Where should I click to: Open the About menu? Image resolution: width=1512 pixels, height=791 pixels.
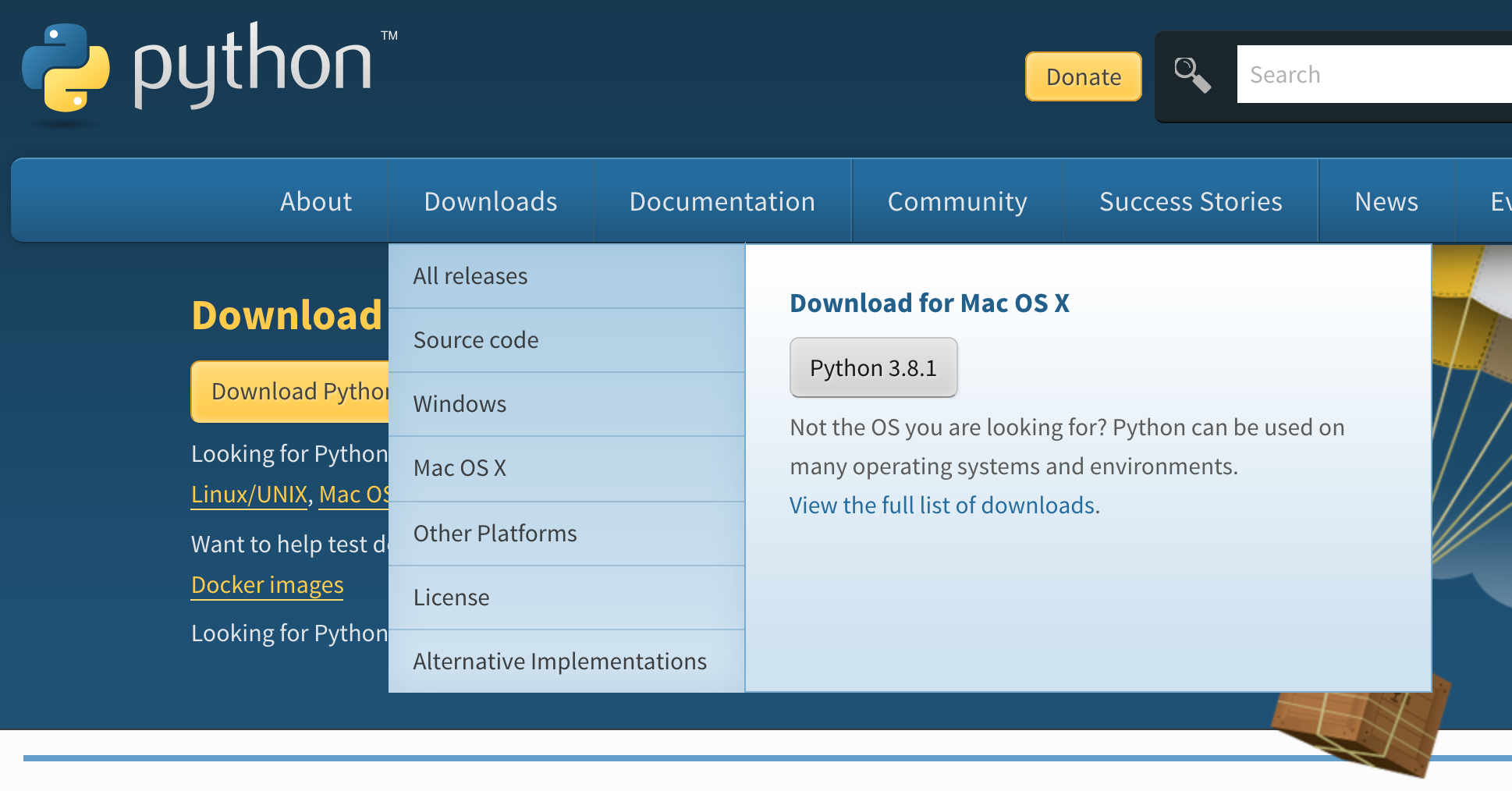(316, 201)
